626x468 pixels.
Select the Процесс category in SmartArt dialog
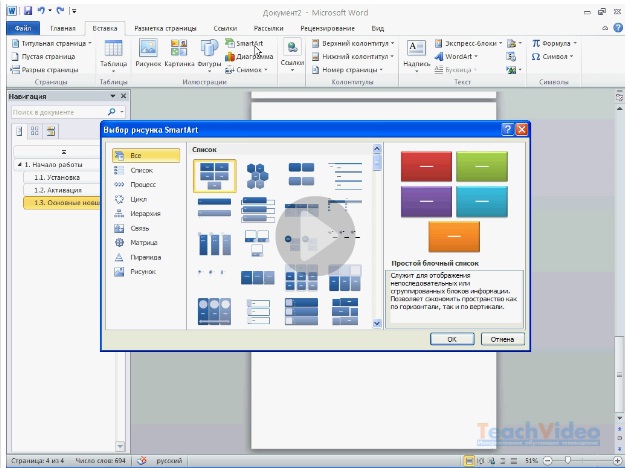[146, 185]
